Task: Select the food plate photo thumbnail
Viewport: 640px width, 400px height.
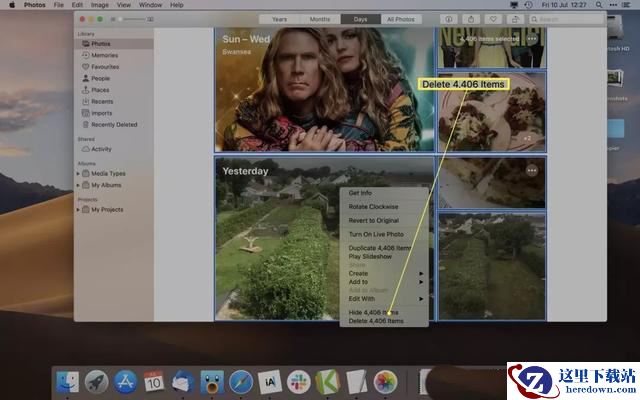Action: point(492,112)
